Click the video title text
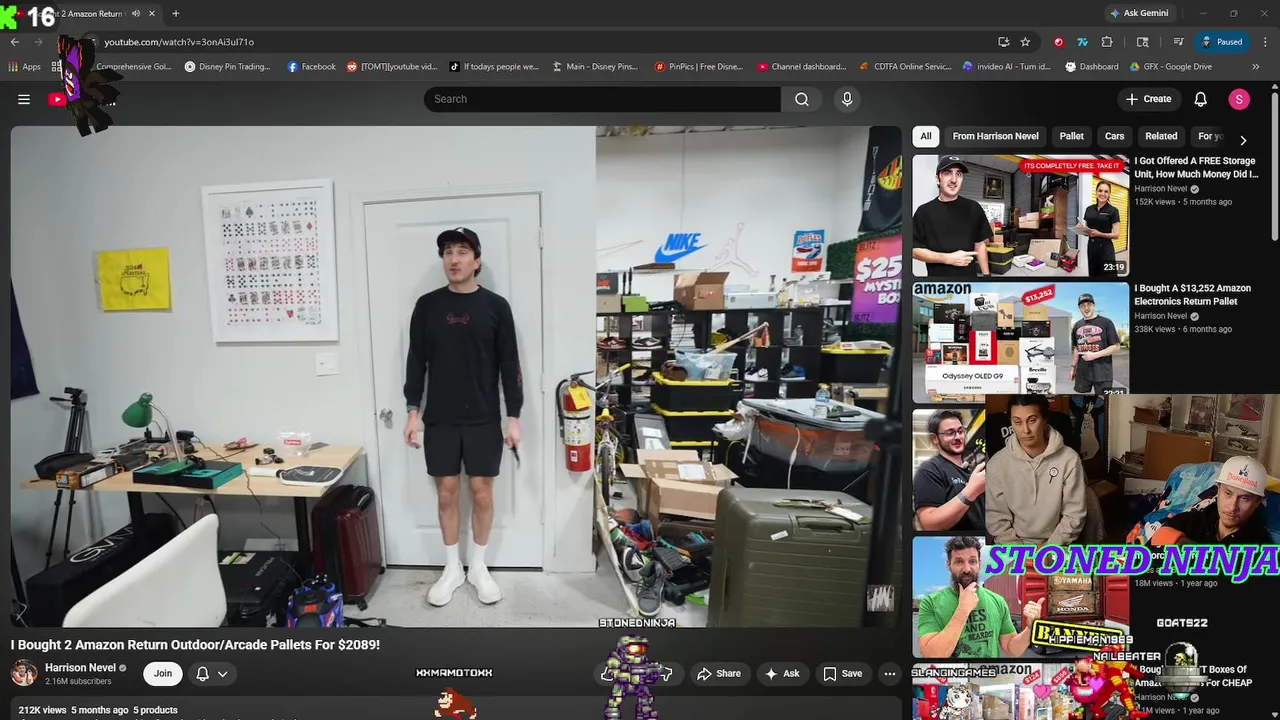 coord(195,645)
